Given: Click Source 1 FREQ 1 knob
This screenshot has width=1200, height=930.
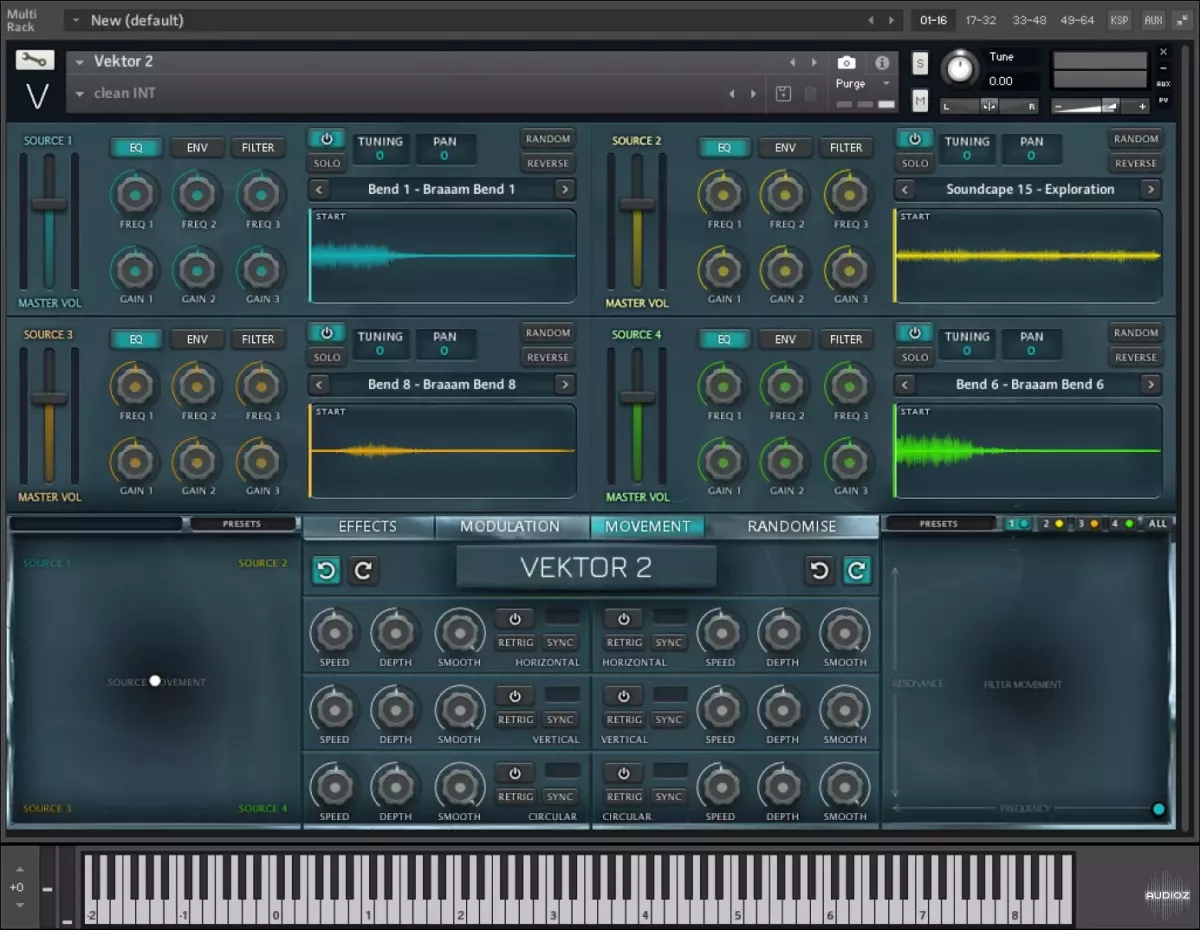Looking at the screenshot, I should click(136, 194).
